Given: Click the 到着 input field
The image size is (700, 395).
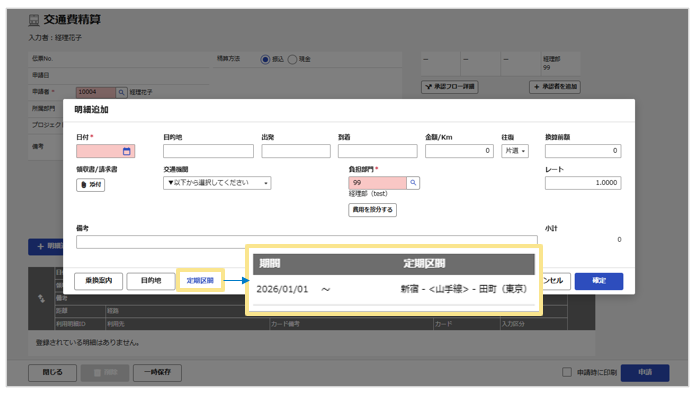Looking at the screenshot, I should [x=378, y=151].
